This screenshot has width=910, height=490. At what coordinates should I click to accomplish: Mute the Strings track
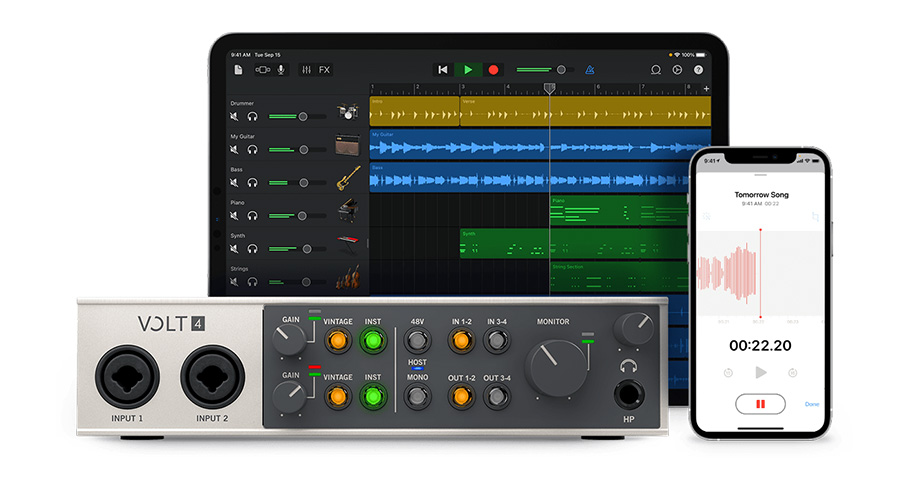tap(234, 282)
